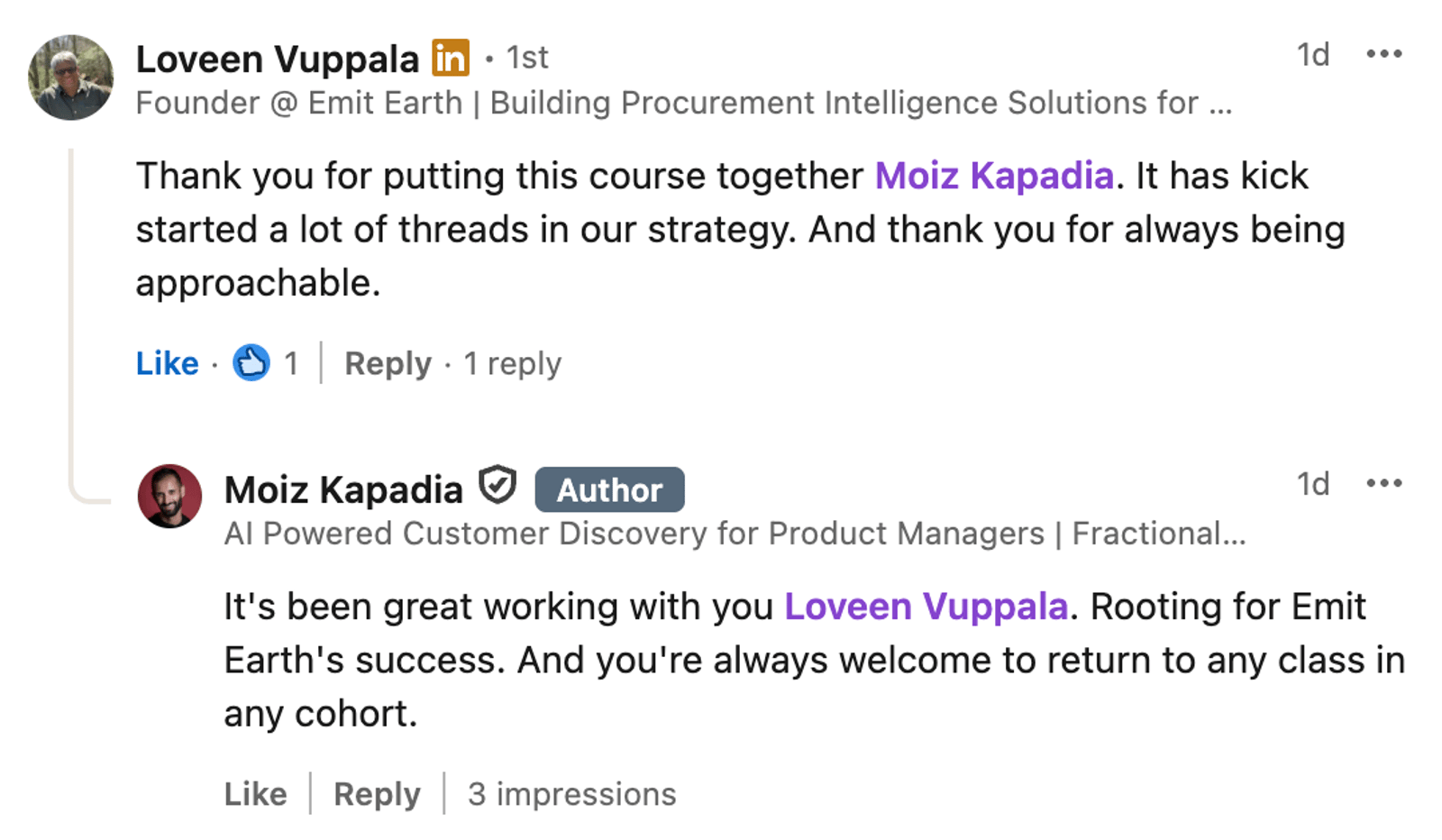View the 3 impressions count
Screen dimensions: 1442x840
[x=571, y=794]
